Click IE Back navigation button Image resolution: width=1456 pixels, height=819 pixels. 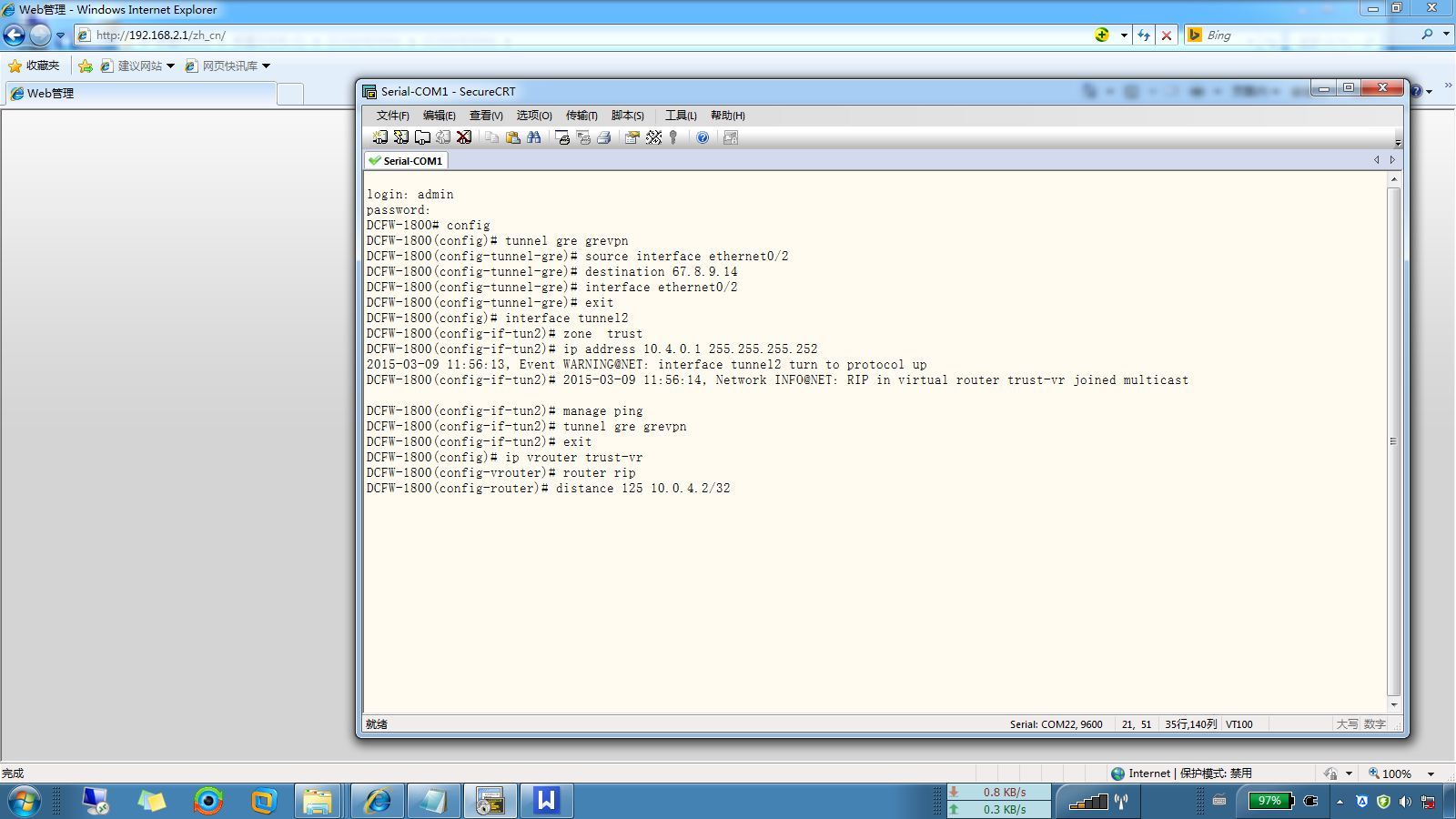(x=15, y=35)
